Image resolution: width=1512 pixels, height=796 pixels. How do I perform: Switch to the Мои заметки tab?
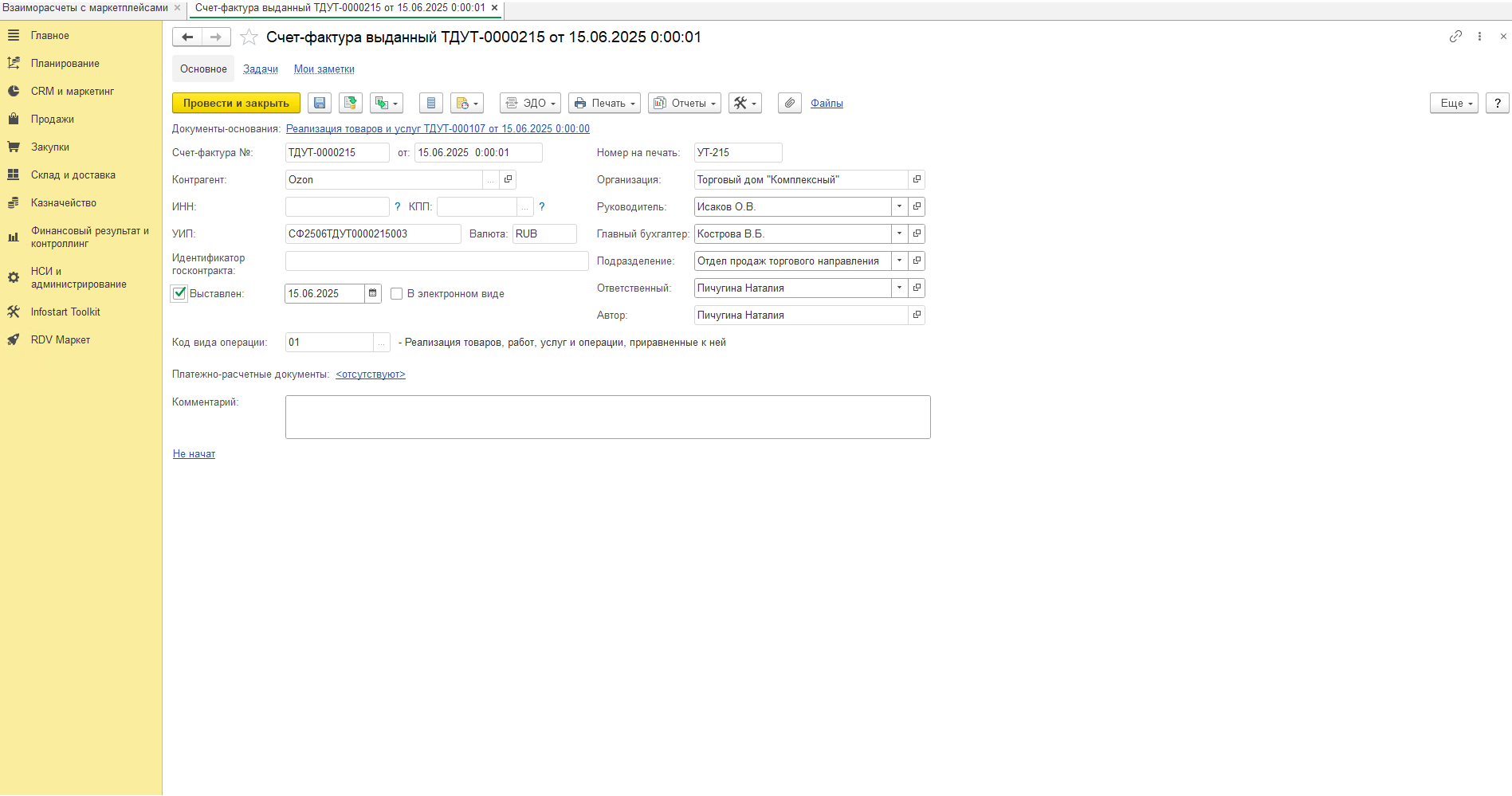(x=324, y=69)
